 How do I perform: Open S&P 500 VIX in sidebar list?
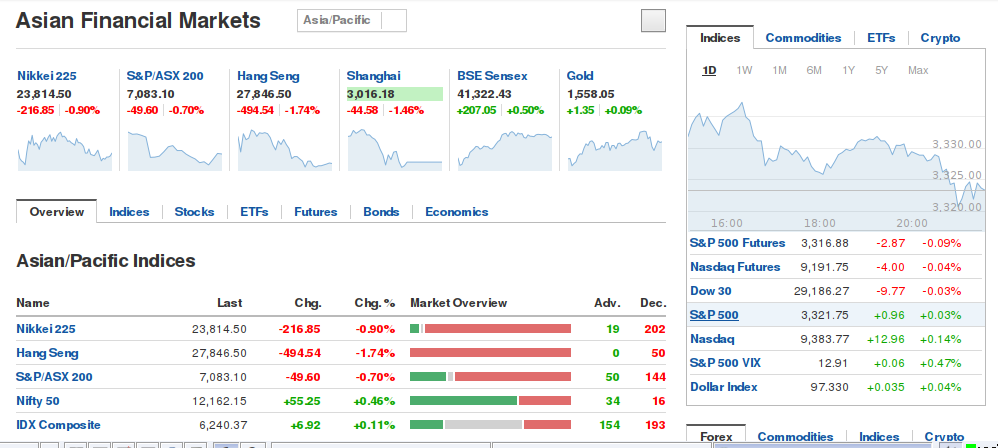coord(725,363)
